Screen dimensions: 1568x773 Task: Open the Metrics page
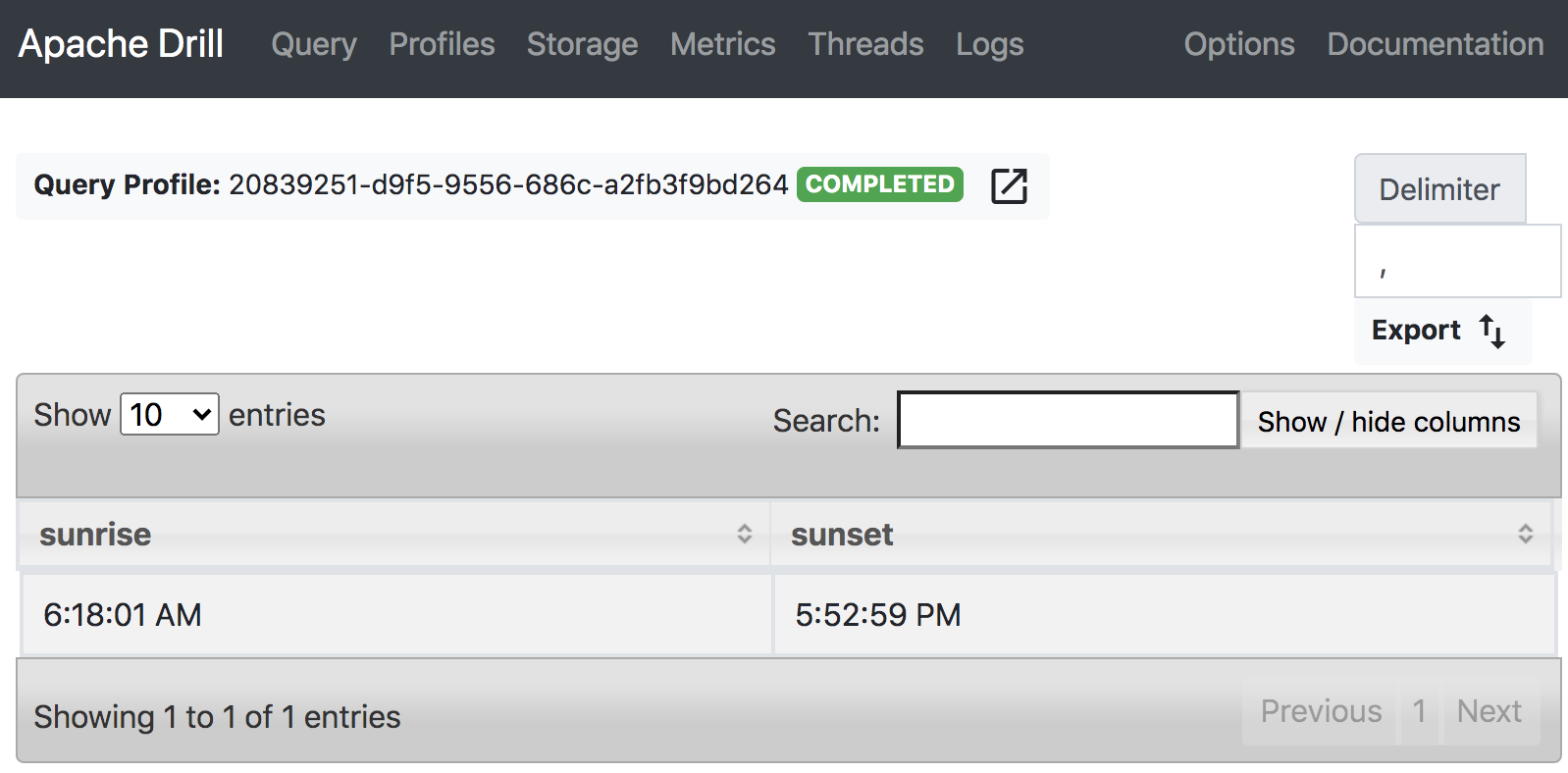723,44
